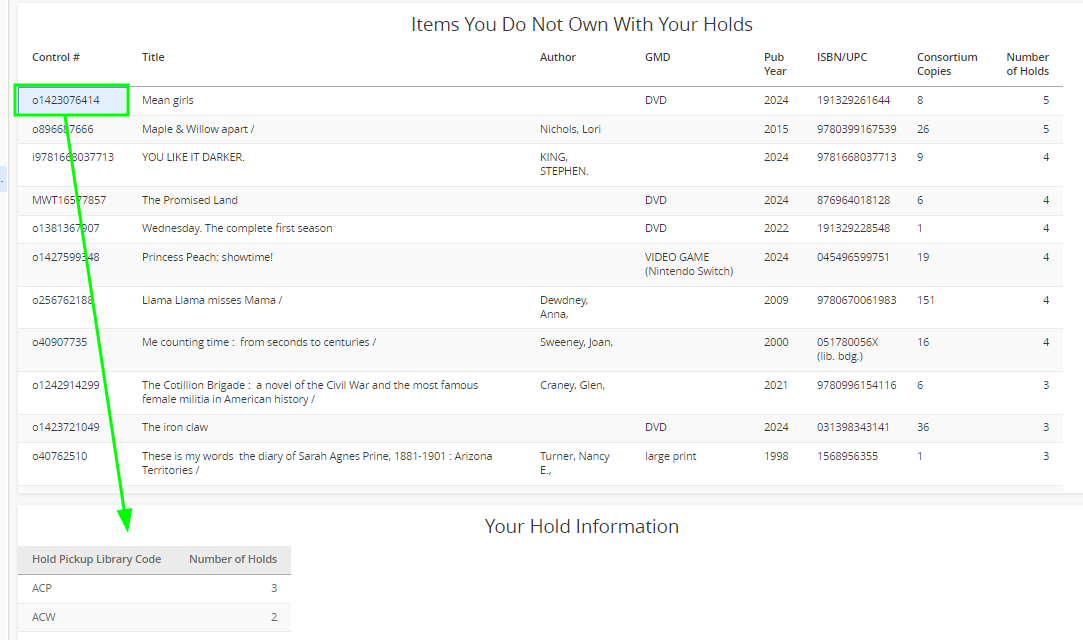Select pub year 1998 cell
This screenshot has width=1083, height=640.
click(x=776, y=456)
